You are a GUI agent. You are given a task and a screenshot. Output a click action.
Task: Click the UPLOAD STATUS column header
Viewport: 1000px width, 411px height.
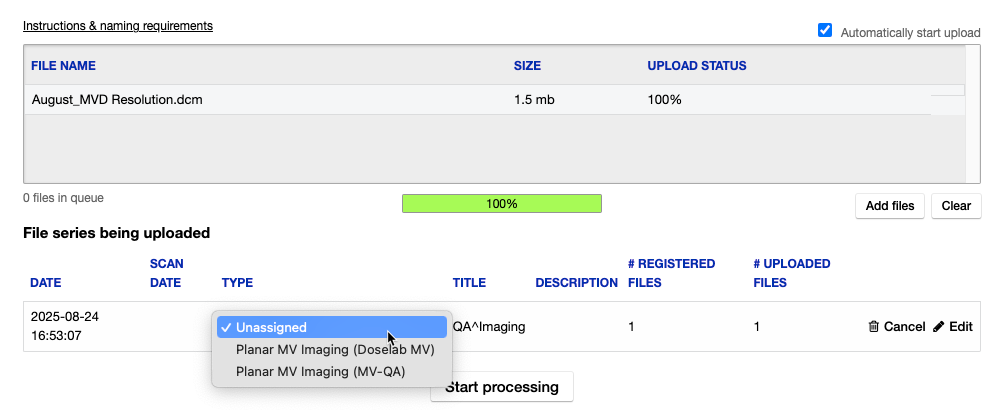[697, 66]
